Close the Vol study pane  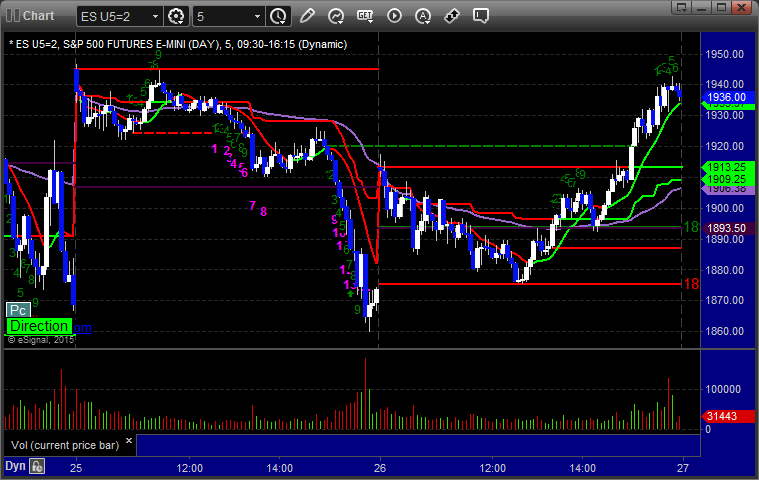tap(129, 440)
